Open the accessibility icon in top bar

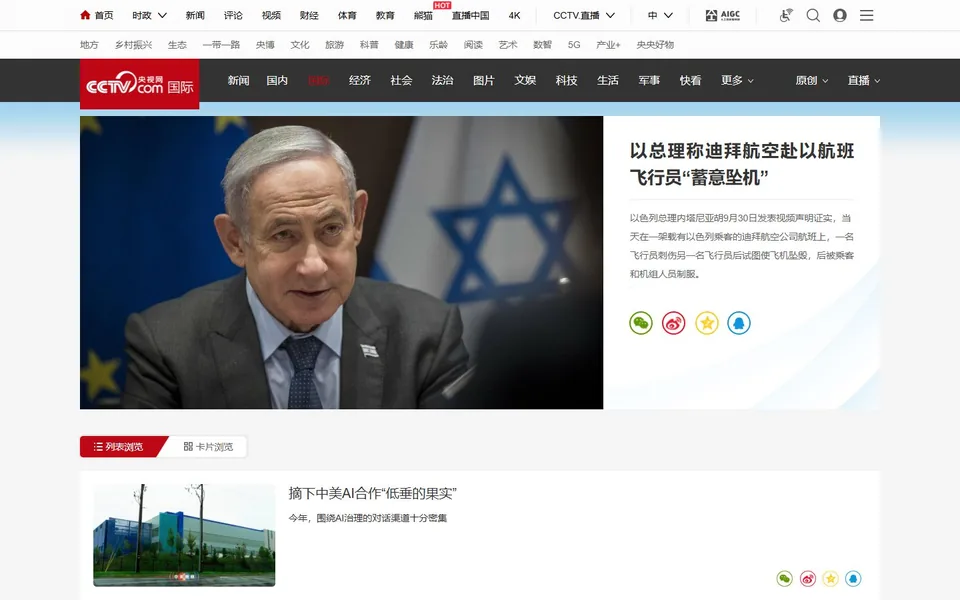click(786, 15)
